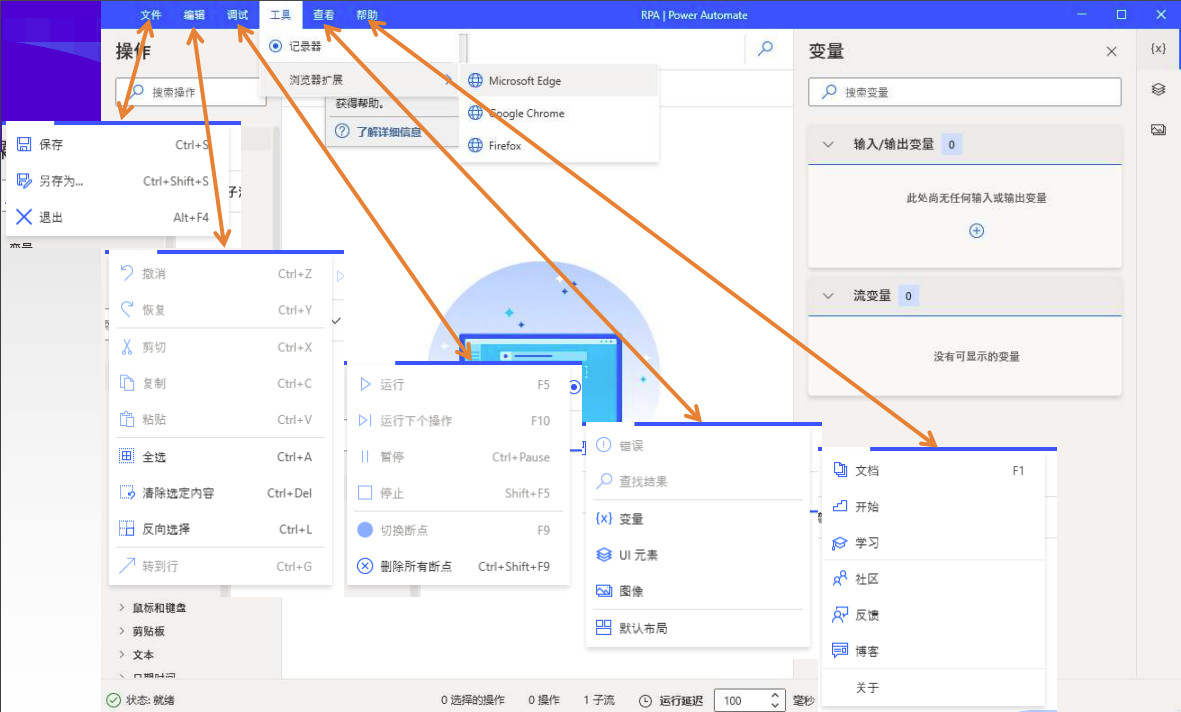This screenshot has height=712, width=1181.
Task: Click the 恢复 redo arrow icon
Action: tap(127, 309)
